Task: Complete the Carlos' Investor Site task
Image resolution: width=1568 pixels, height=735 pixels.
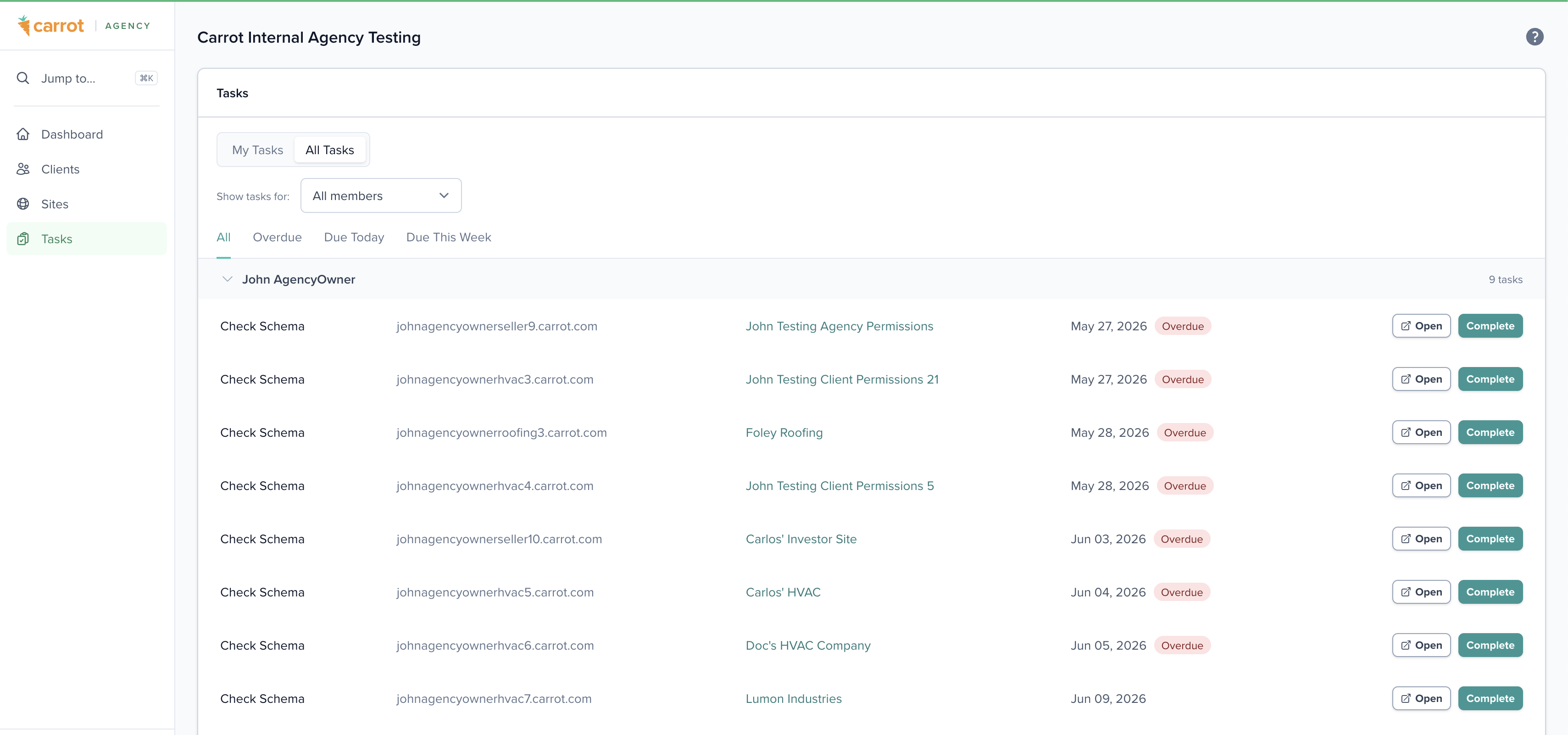Action: (1490, 539)
